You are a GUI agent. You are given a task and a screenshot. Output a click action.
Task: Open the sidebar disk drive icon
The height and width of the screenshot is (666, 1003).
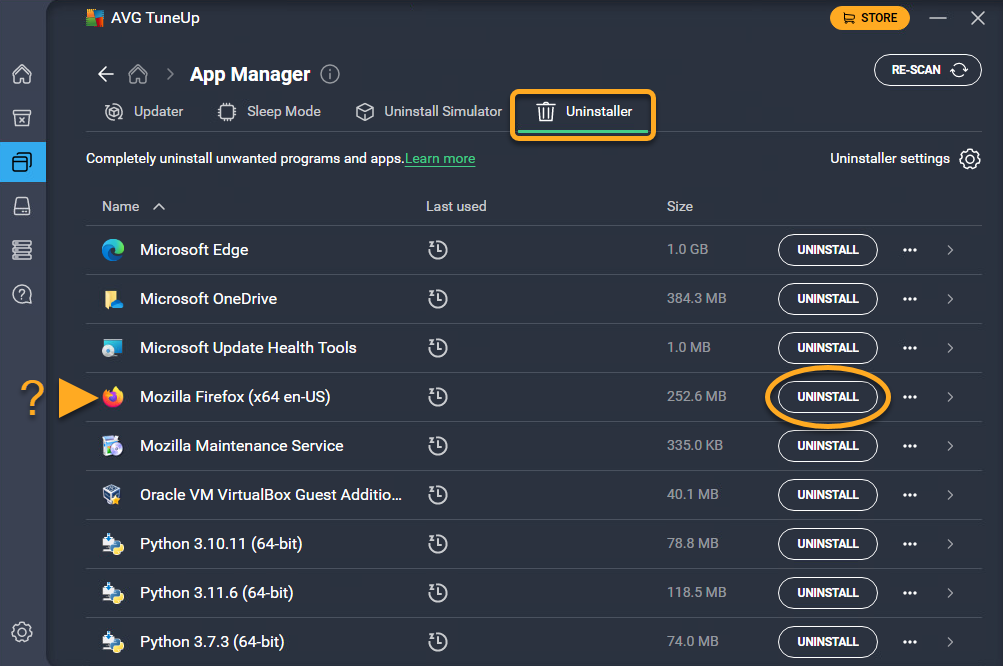pyautogui.click(x=22, y=206)
